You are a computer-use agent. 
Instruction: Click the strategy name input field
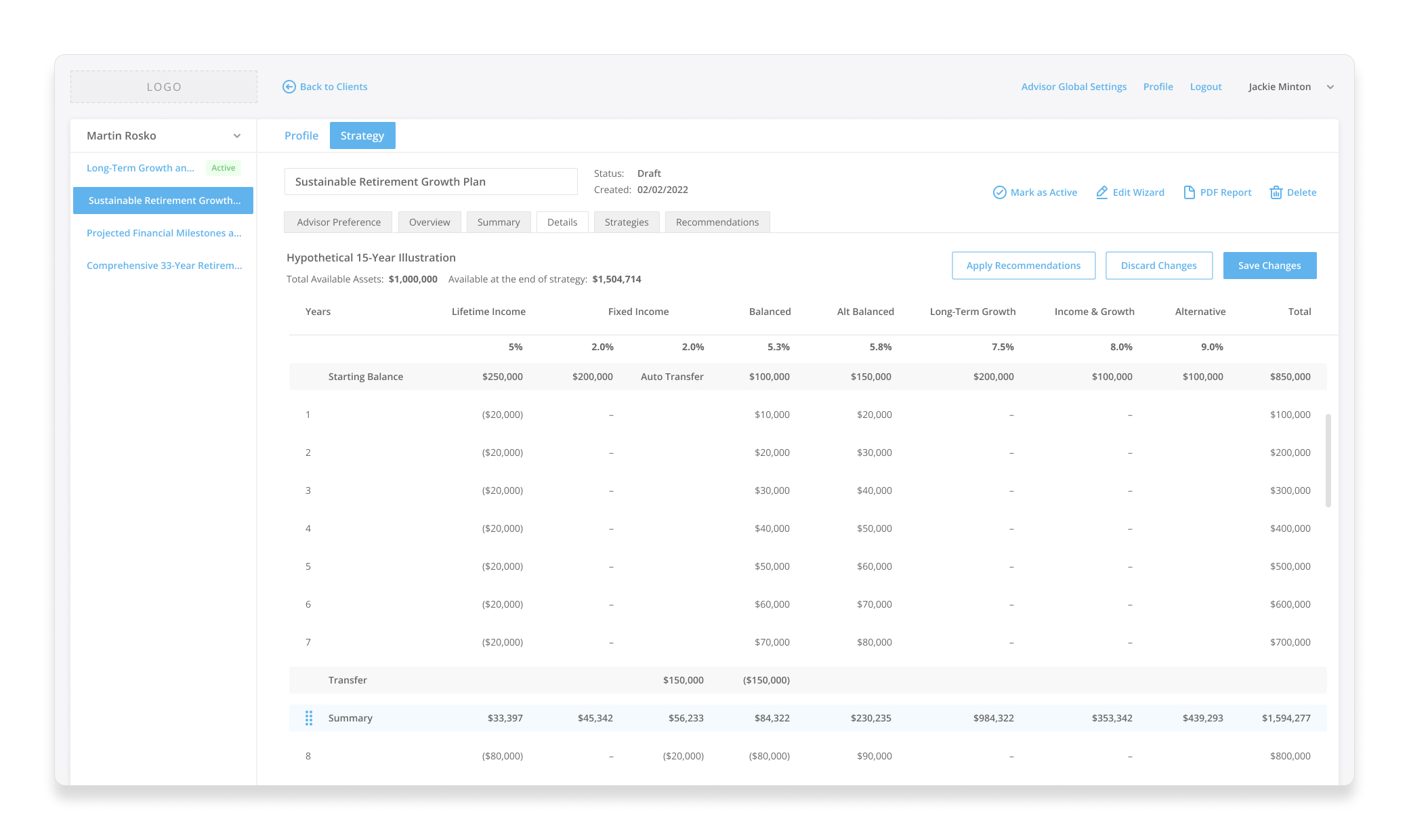coord(431,182)
